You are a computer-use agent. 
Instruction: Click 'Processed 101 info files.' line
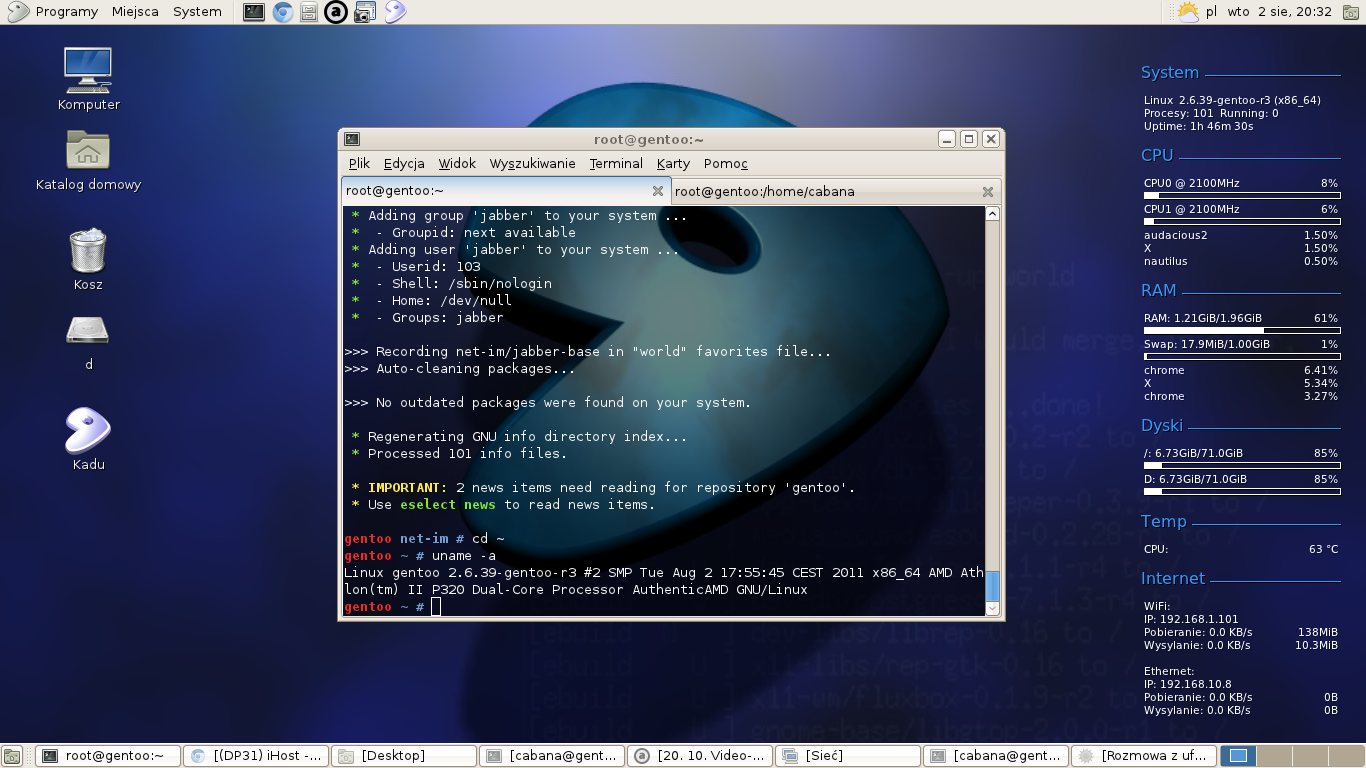coord(467,454)
